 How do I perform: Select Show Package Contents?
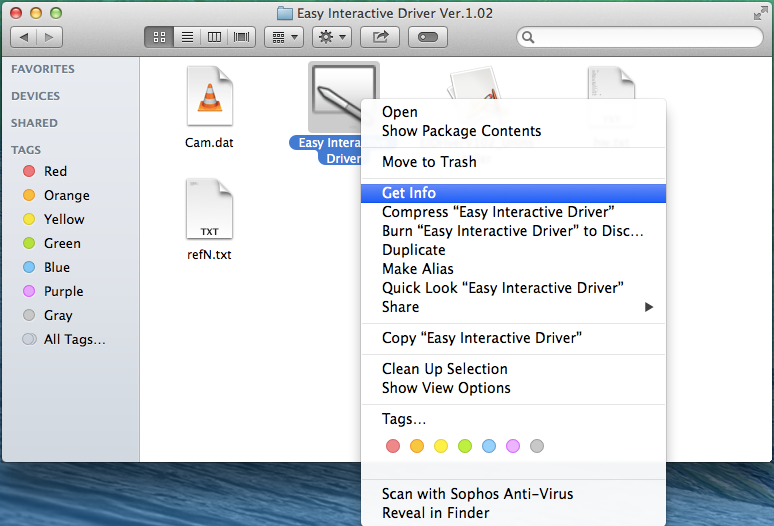(461, 131)
